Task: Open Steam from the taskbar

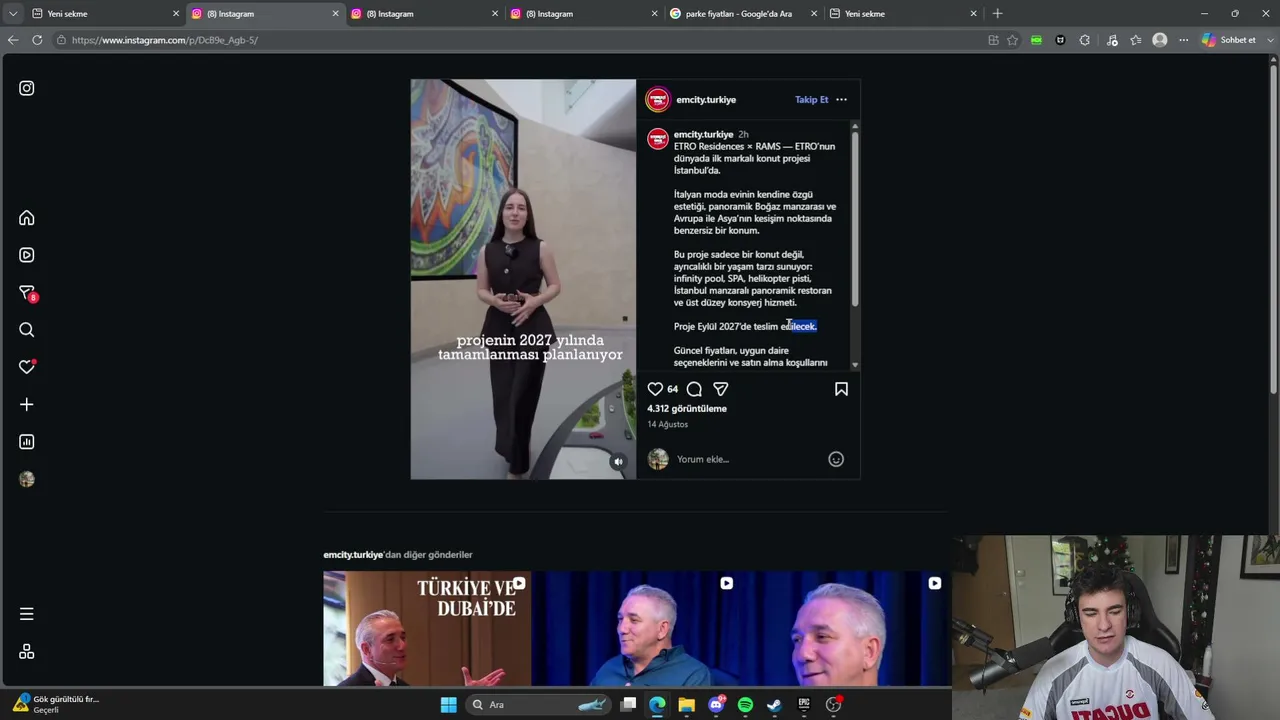Action: (774, 705)
